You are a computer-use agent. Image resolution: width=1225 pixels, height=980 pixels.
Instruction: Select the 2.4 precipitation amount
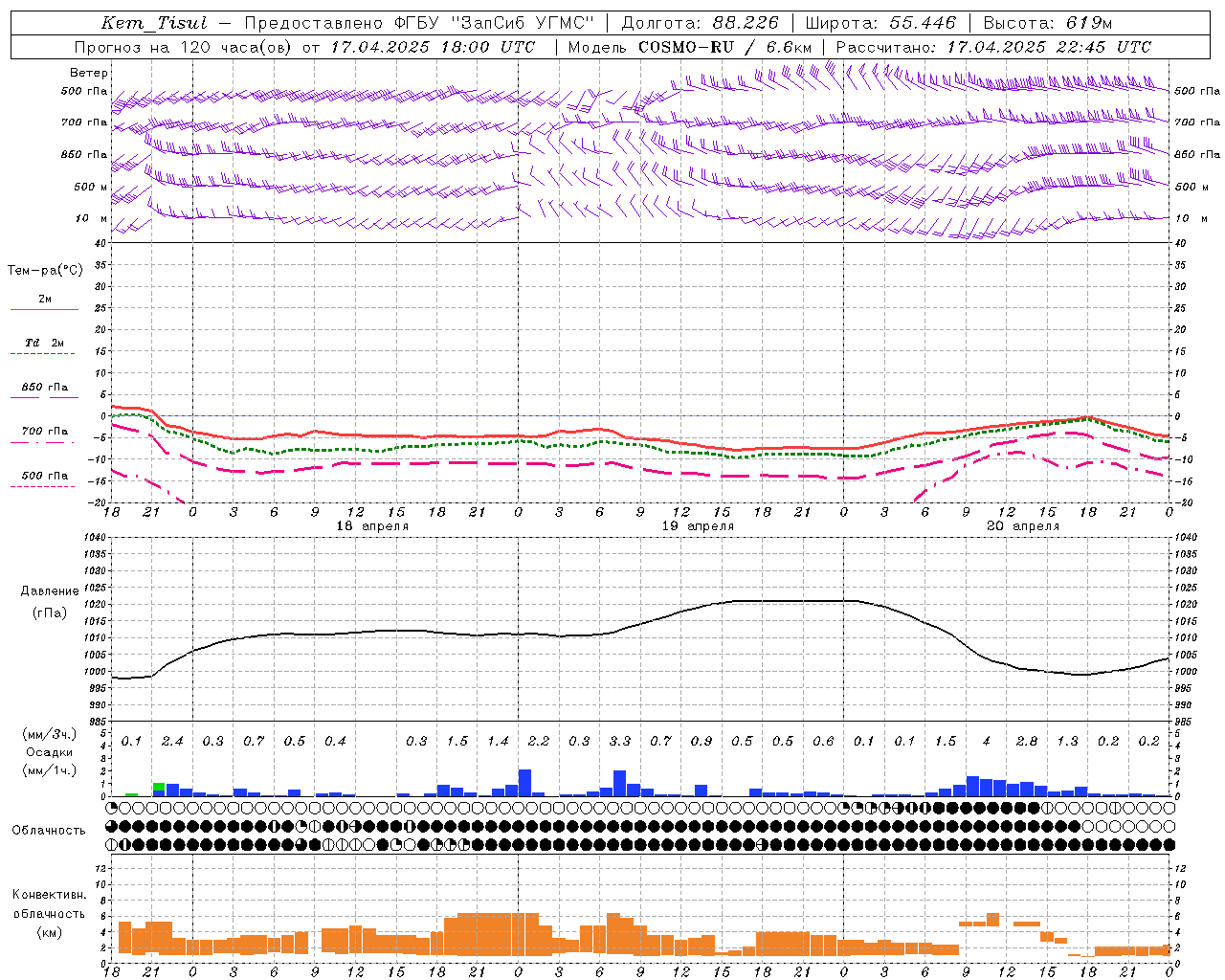coord(172,742)
